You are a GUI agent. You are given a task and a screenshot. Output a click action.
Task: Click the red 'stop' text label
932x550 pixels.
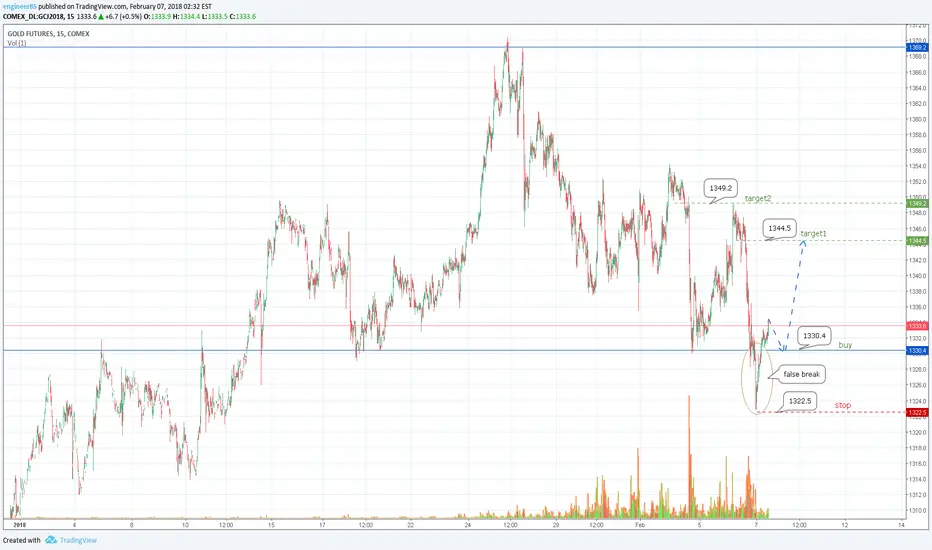point(843,405)
